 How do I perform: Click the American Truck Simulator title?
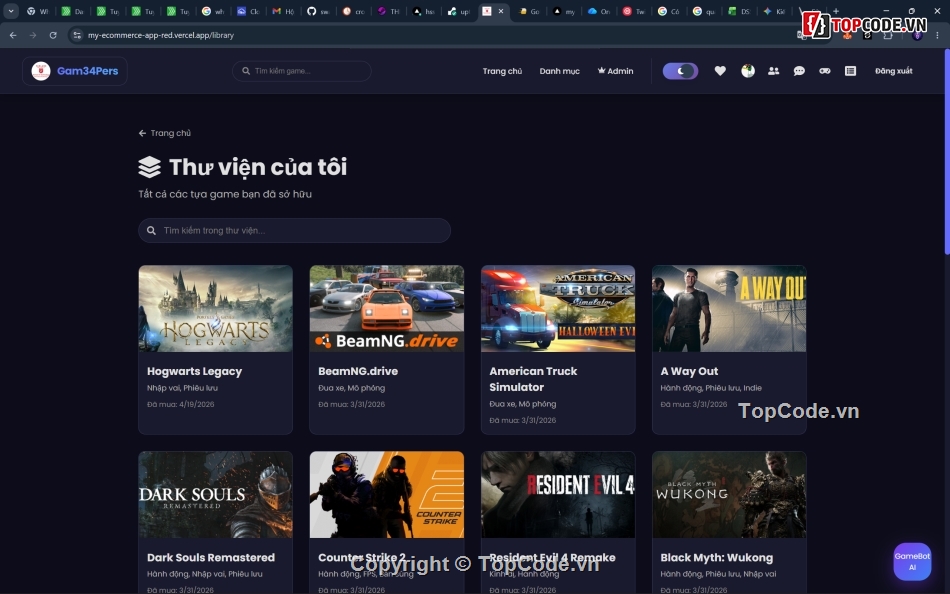click(533, 379)
